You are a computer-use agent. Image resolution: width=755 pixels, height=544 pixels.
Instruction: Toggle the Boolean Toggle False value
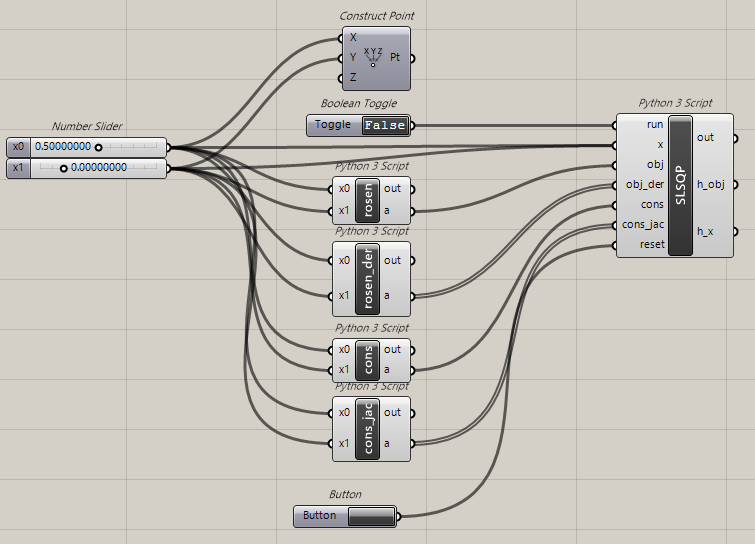pyautogui.click(x=384, y=125)
